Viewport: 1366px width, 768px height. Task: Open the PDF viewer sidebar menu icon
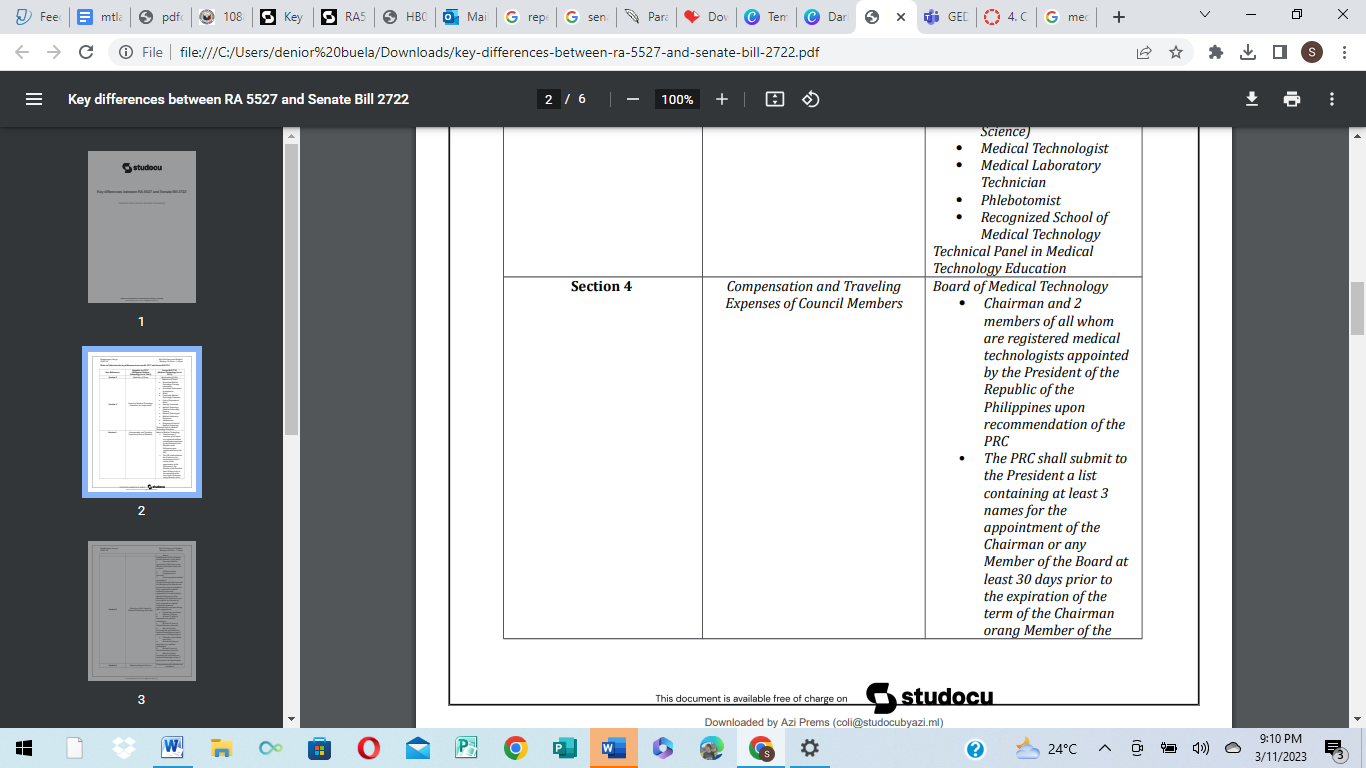(34, 99)
